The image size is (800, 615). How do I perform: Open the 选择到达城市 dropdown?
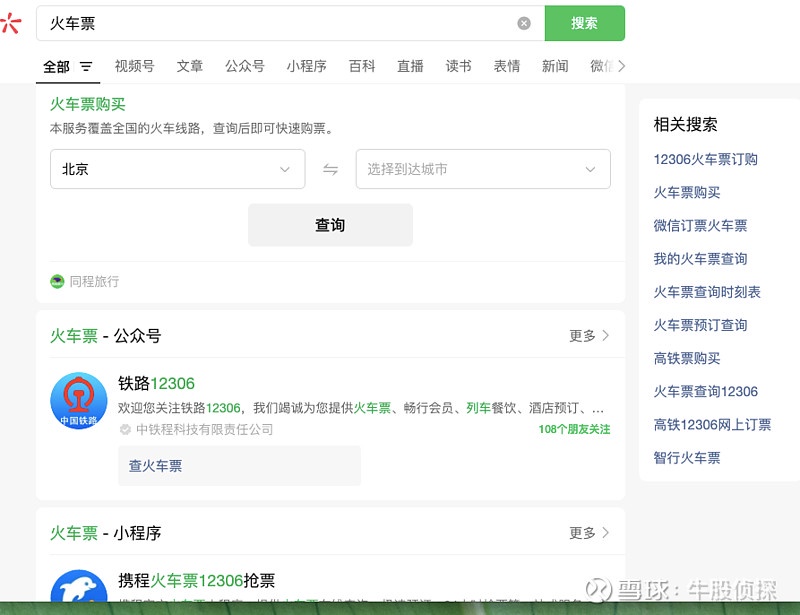[483, 170]
